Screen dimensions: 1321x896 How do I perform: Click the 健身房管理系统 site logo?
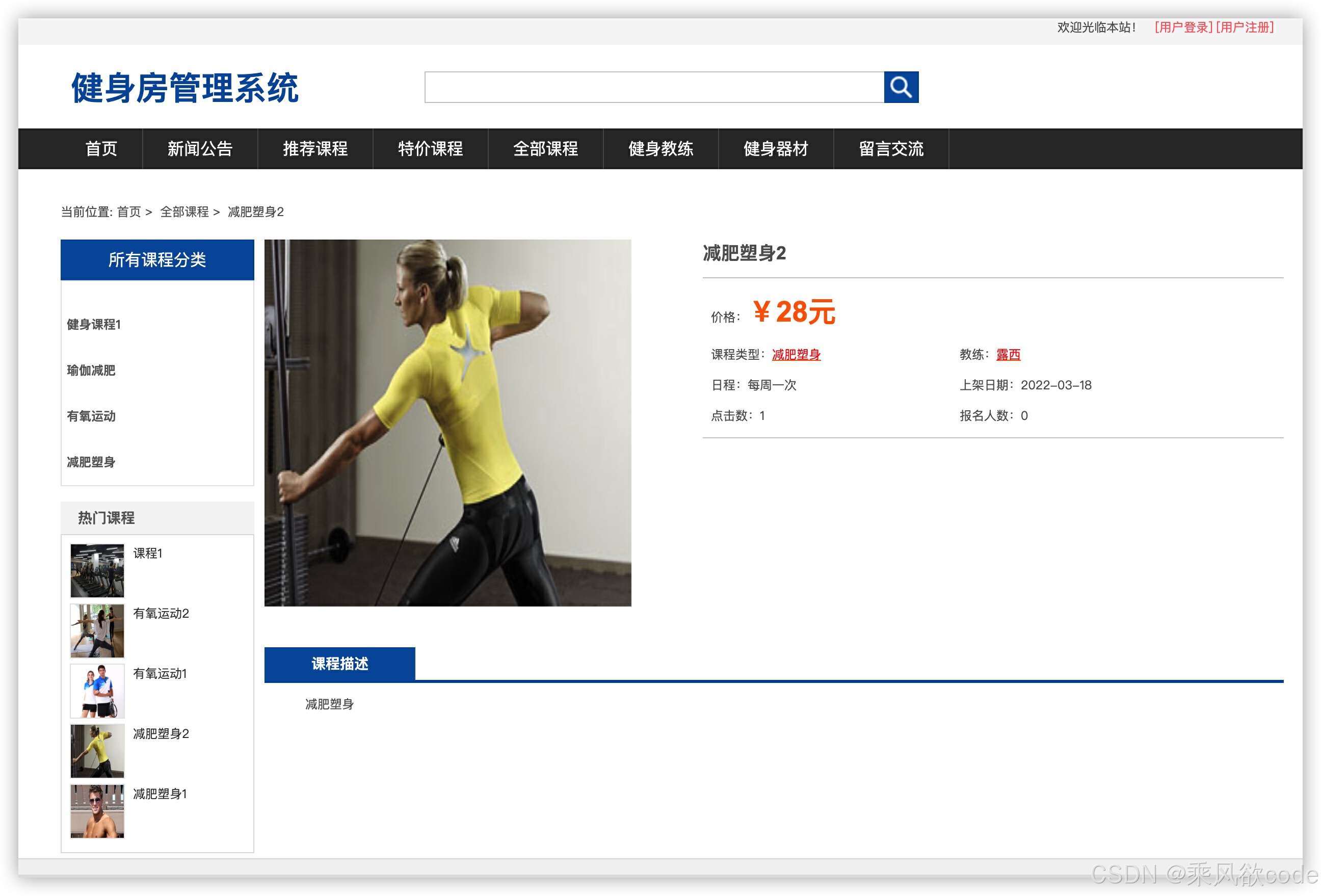point(184,88)
